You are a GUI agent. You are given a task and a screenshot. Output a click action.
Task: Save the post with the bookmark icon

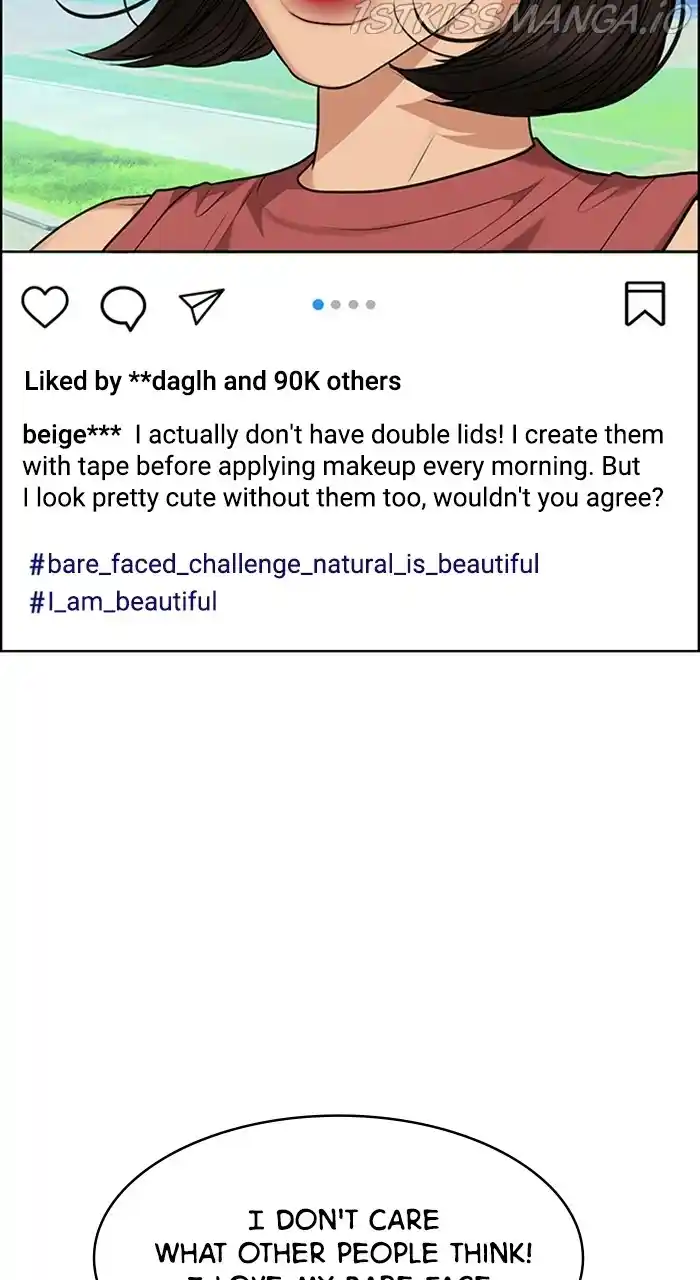click(x=645, y=303)
